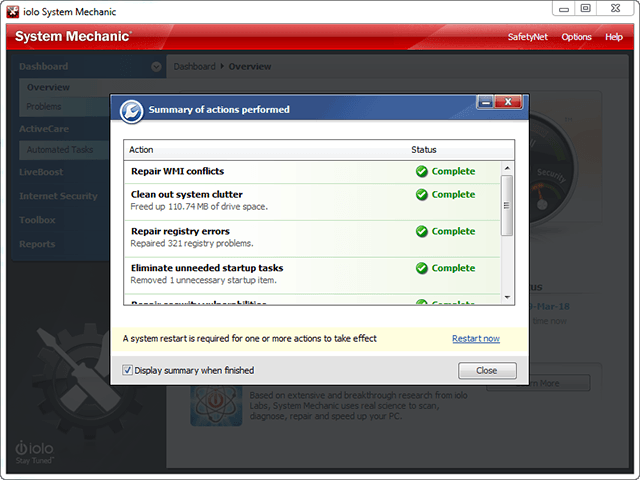Click the green check beside Eliminate unneeded startup tasks
Image resolution: width=640 pixels, height=480 pixels.
pos(422,268)
